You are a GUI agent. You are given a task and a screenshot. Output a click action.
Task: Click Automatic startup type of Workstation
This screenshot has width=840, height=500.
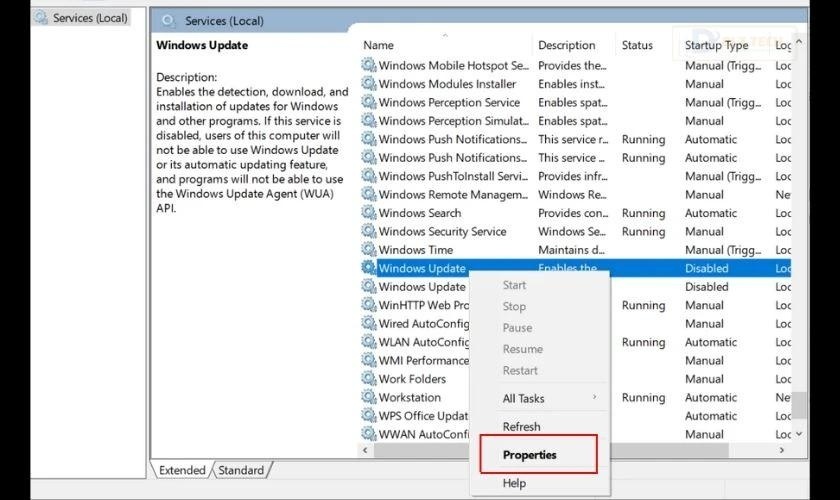pos(711,397)
